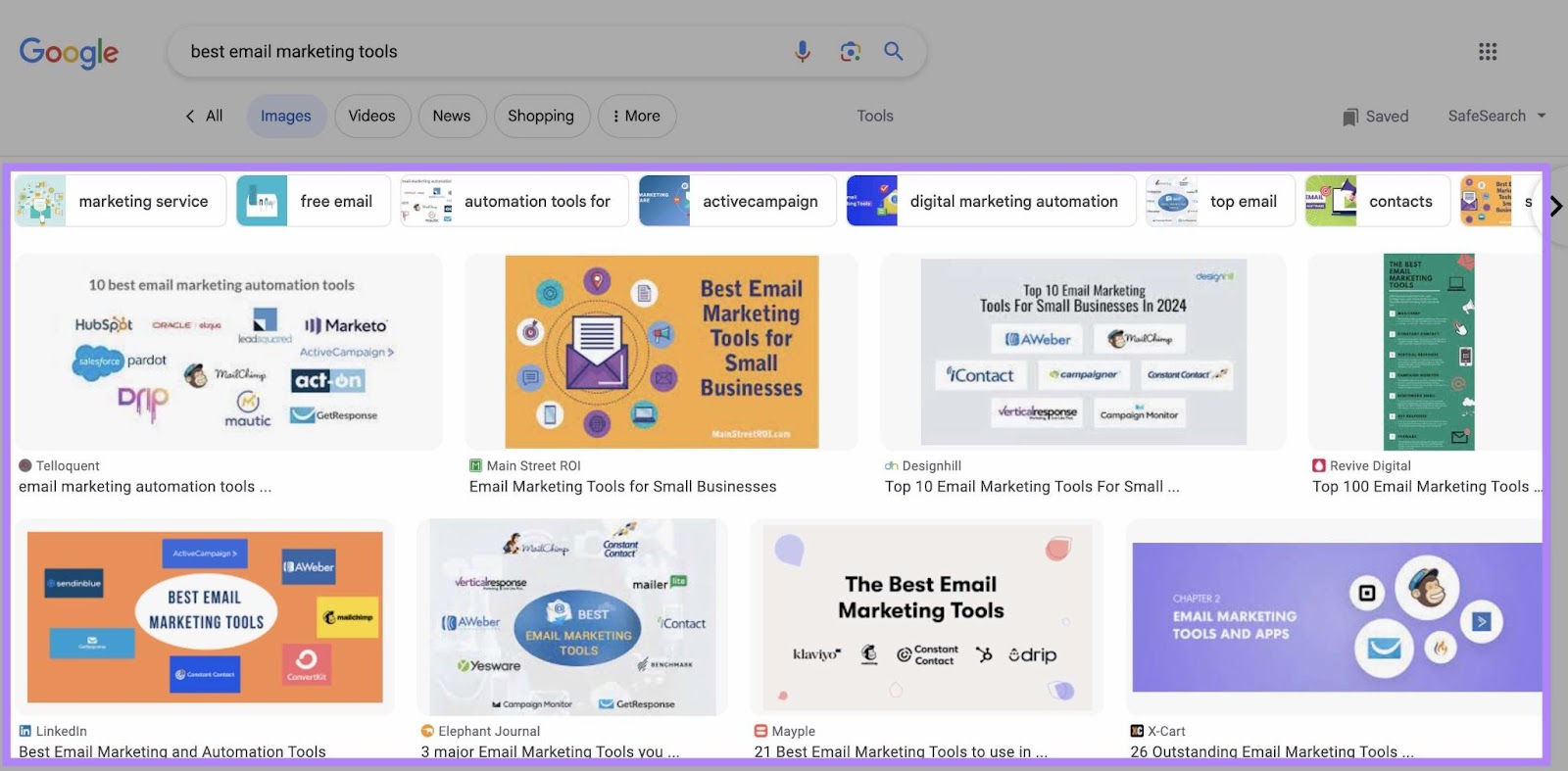Open the Tools options
The image size is (1568, 771).
[874, 116]
